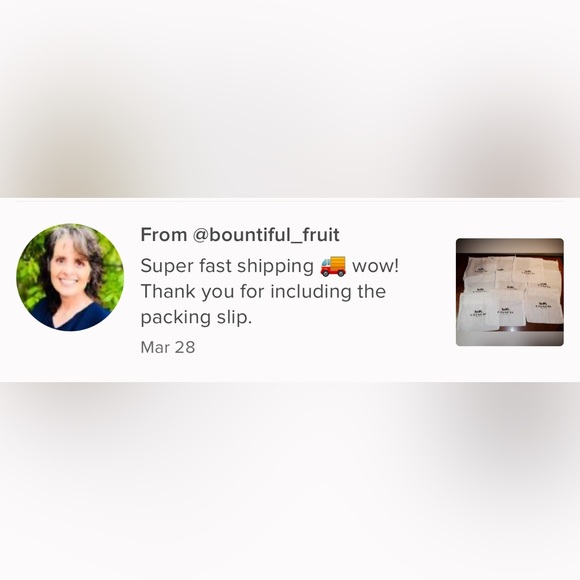The image size is (580, 580).
Task: Open the reviewer's circular profile photo
Action: point(70,277)
